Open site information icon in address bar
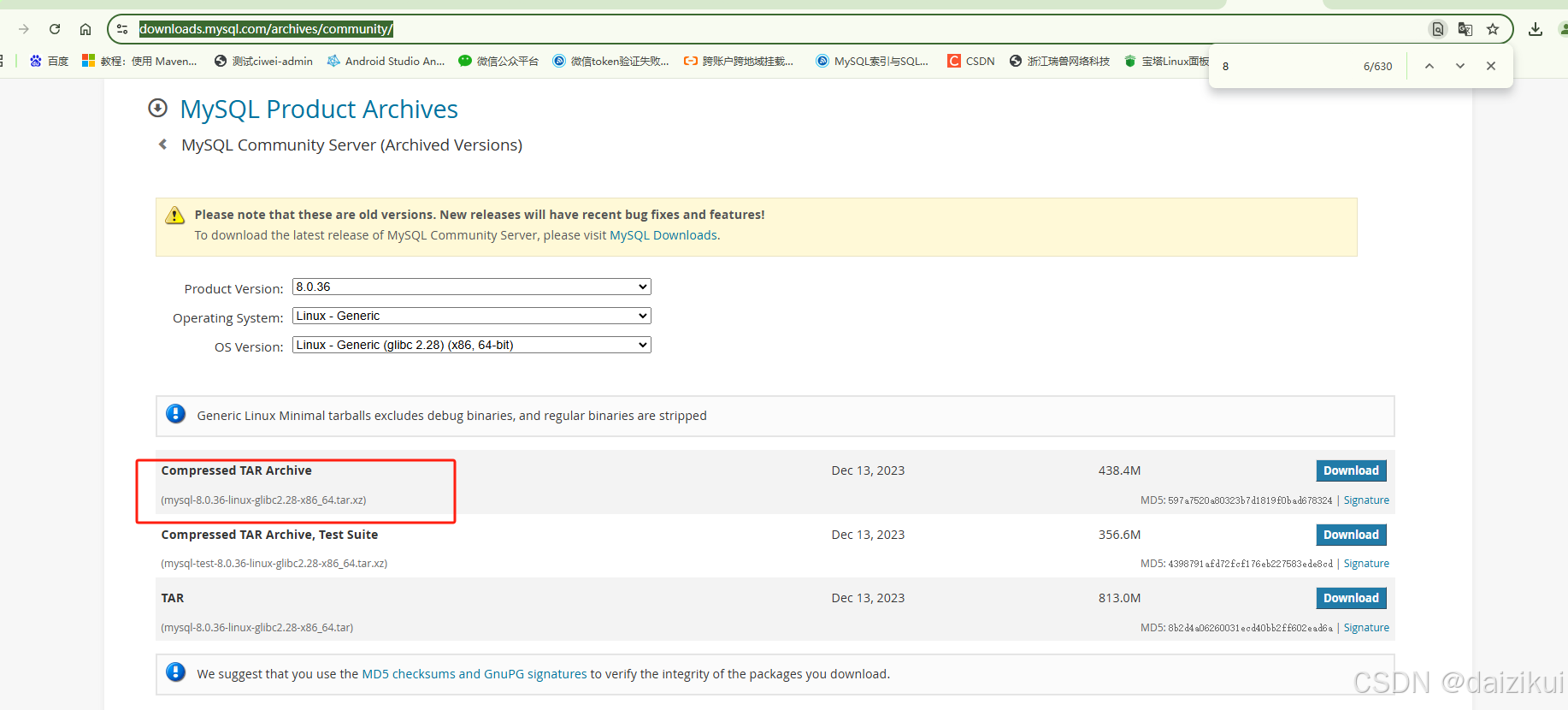This screenshot has width=1568, height=710. click(122, 29)
